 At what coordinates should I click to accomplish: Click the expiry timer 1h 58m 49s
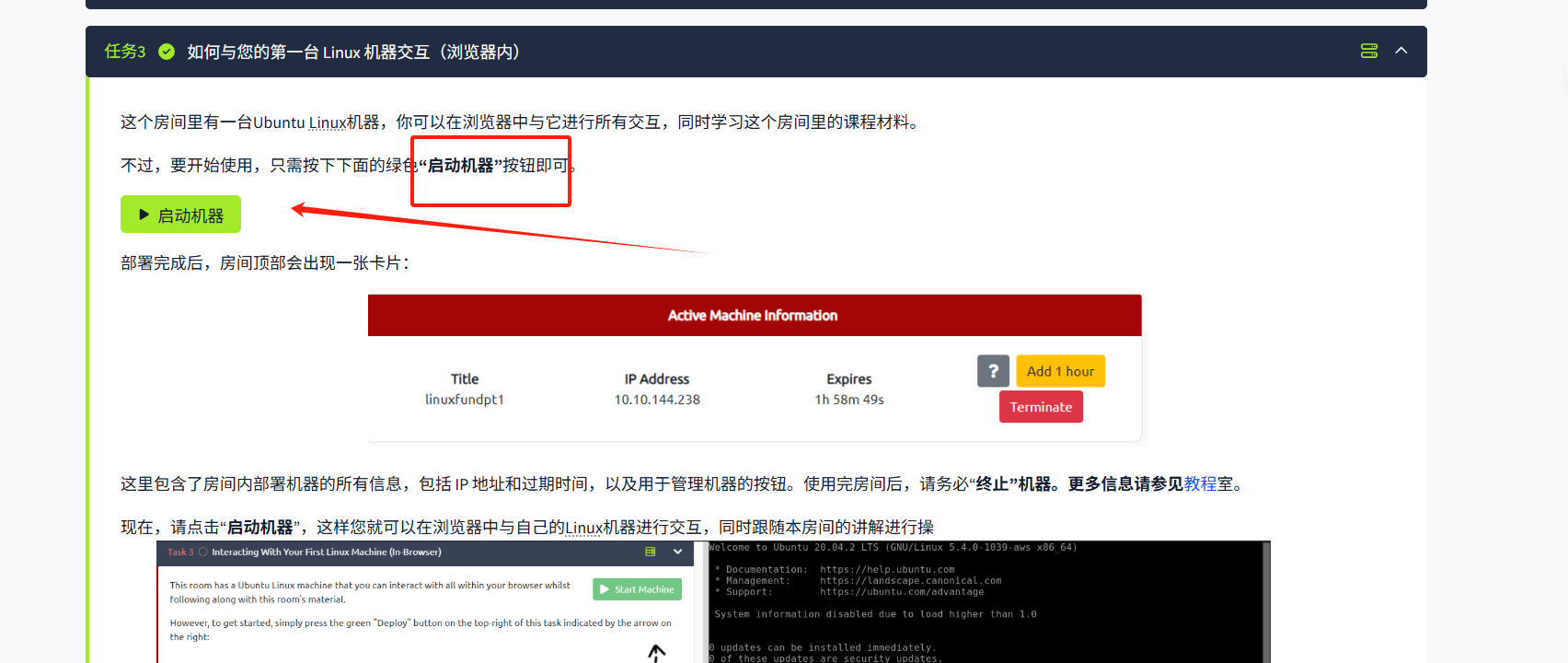click(x=849, y=400)
